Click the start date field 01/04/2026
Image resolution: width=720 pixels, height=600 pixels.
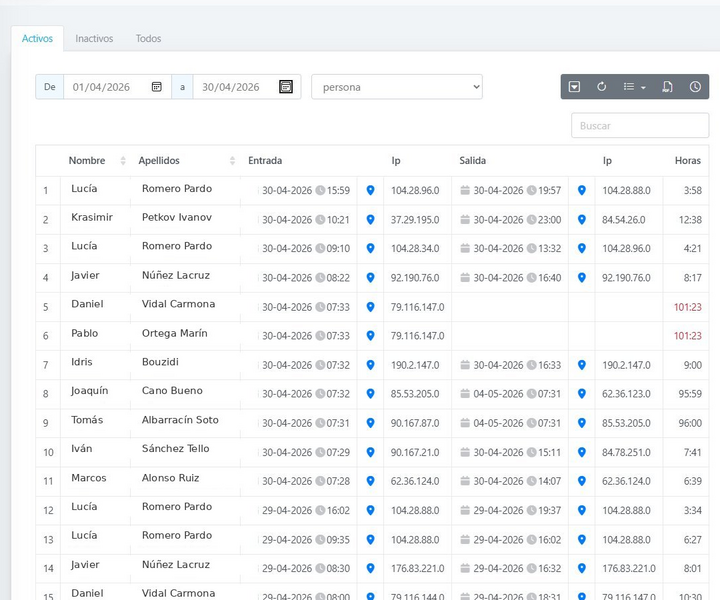click(x=117, y=87)
